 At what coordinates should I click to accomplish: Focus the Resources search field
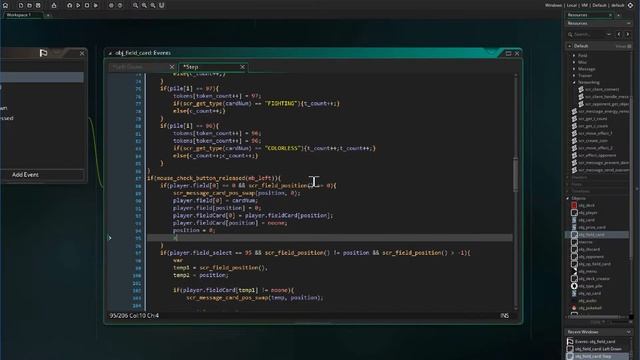[x=589, y=34]
